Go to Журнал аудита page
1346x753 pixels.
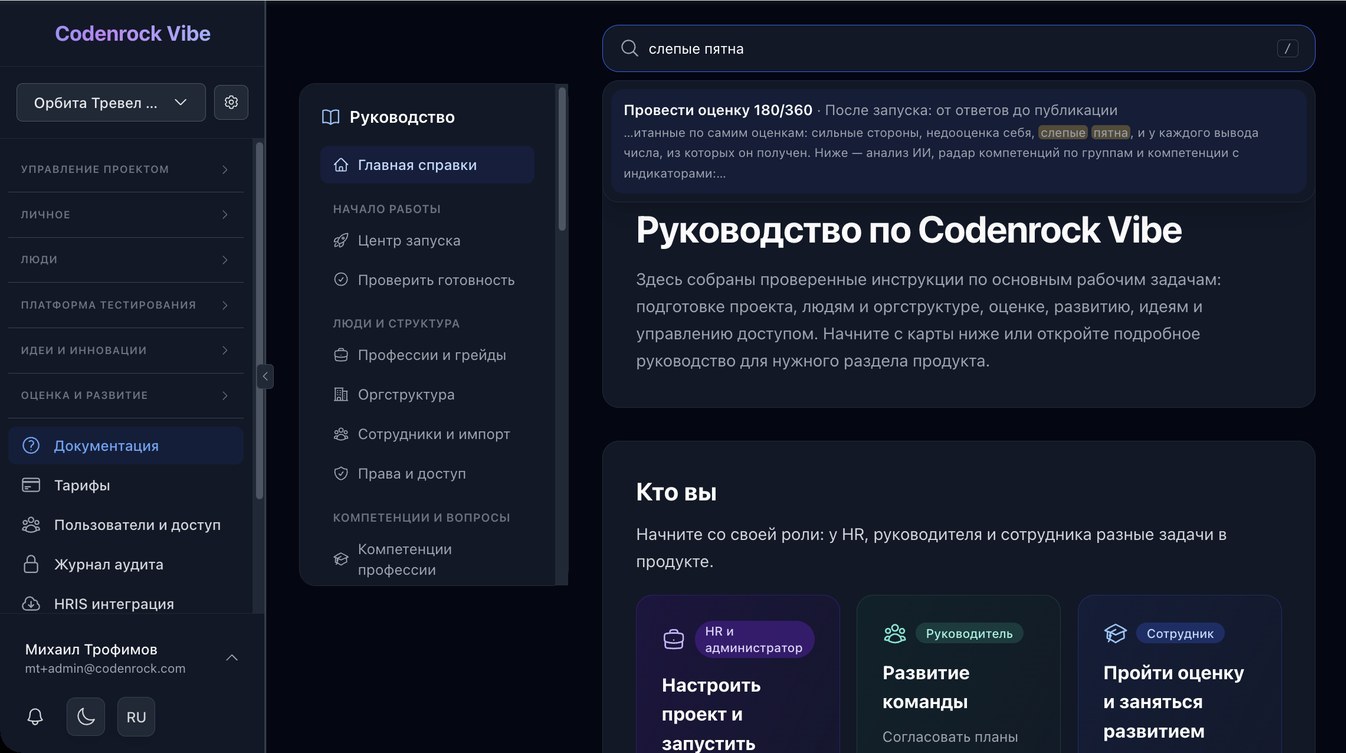(126, 564)
